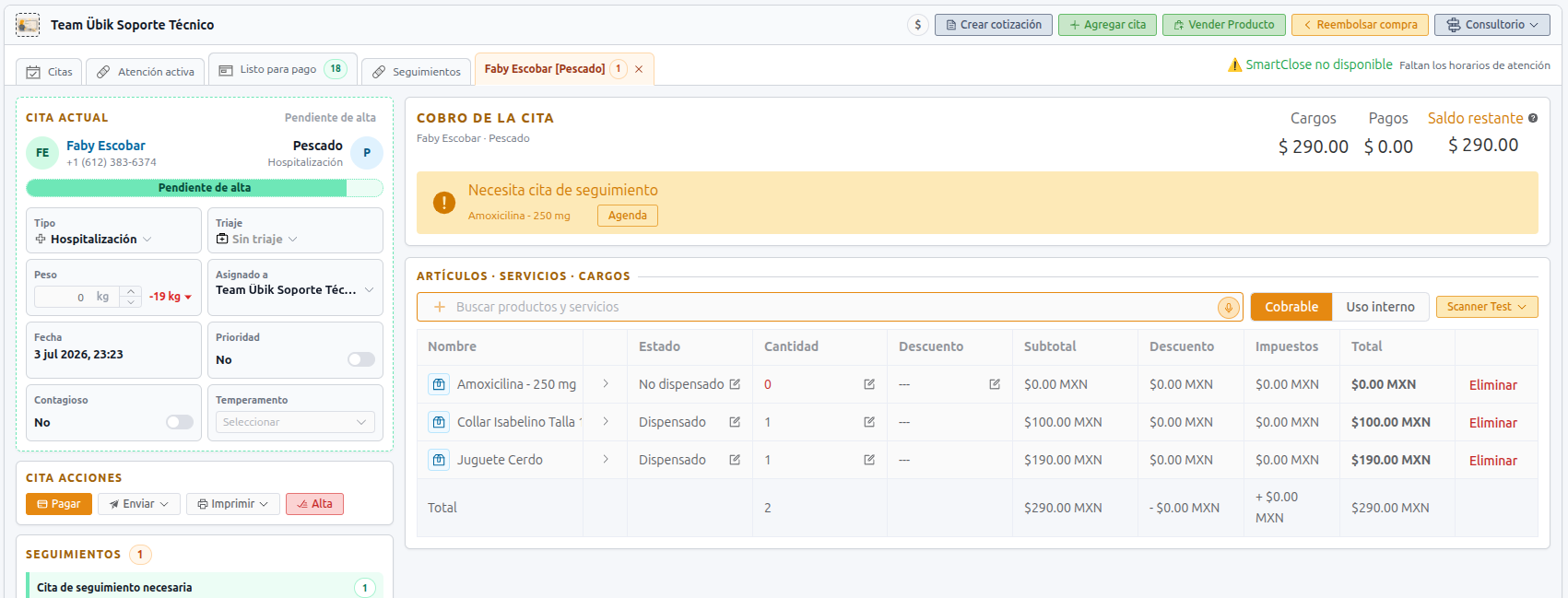This screenshot has height=598, width=1568.
Task: Close the Faby Escobar tab
Action: [639, 69]
